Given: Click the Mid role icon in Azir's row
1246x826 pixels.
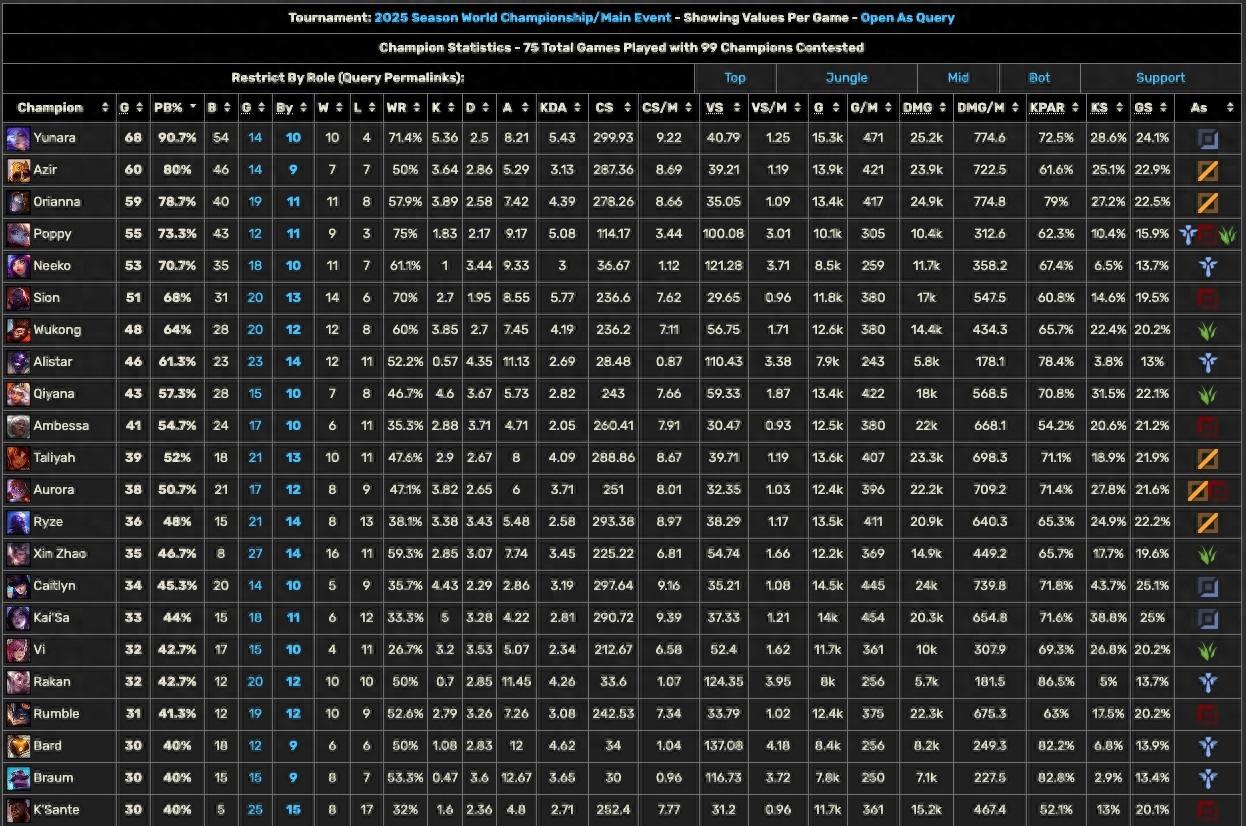Looking at the screenshot, I should coord(1207,171).
